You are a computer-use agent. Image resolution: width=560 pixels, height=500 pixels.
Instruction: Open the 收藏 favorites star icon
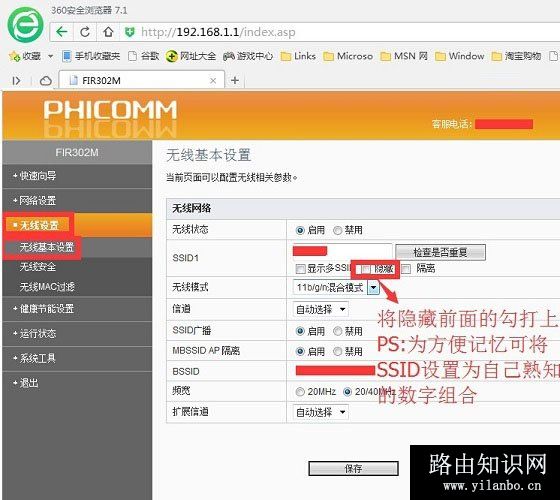point(15,56)
